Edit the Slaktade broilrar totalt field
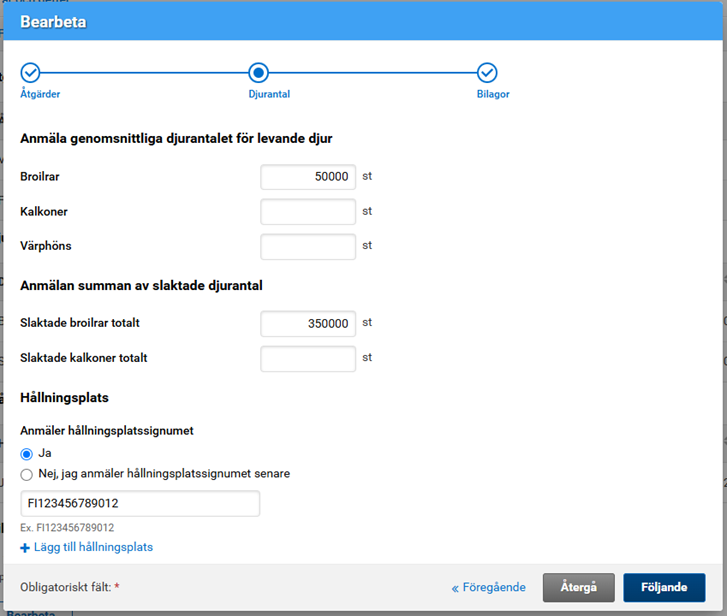Viewport: 727px width, 616px height. click(308, 324)
